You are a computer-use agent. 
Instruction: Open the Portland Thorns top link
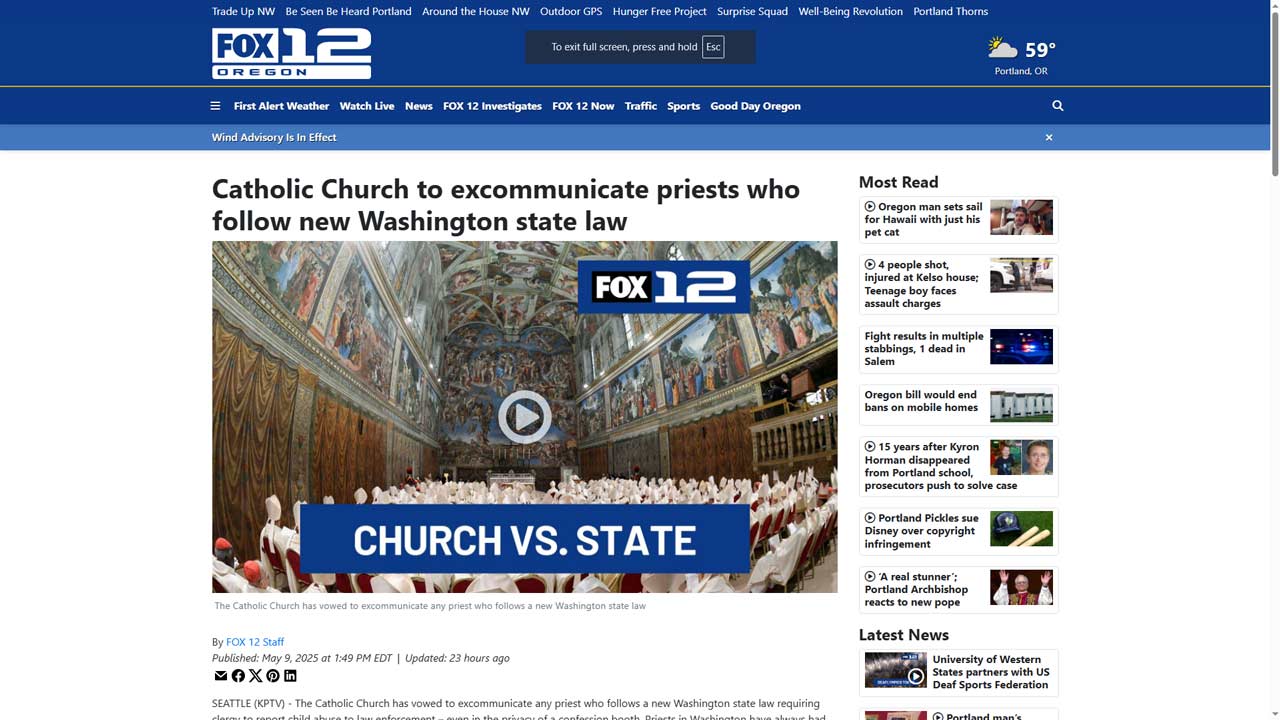950,11
